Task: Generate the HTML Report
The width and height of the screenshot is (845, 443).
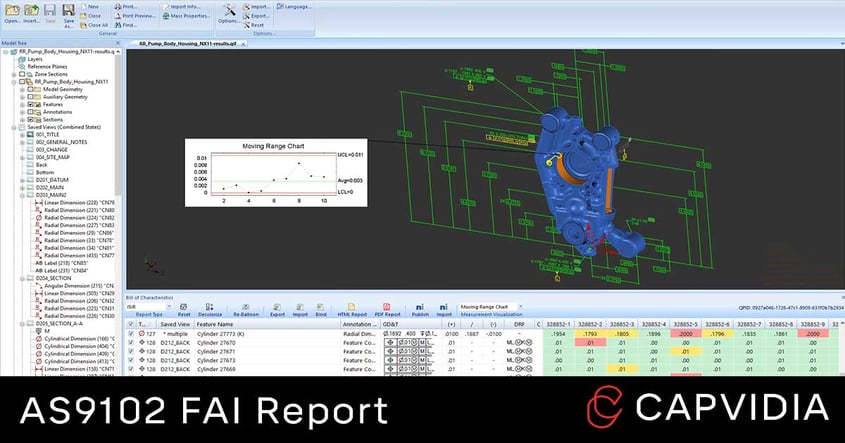Action: pos(352,310)
